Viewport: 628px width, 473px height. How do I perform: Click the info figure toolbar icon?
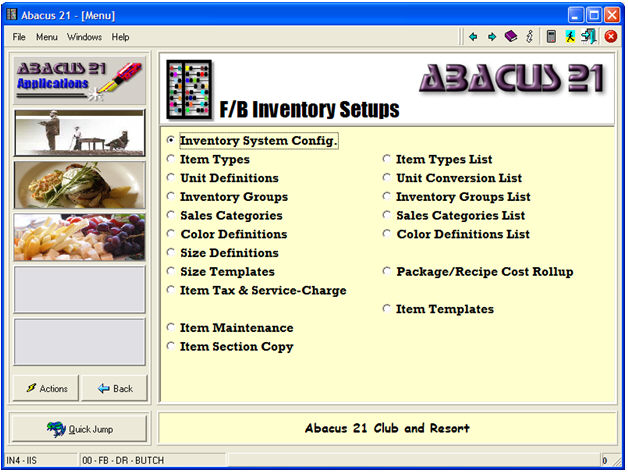click(x=529, y=37)
